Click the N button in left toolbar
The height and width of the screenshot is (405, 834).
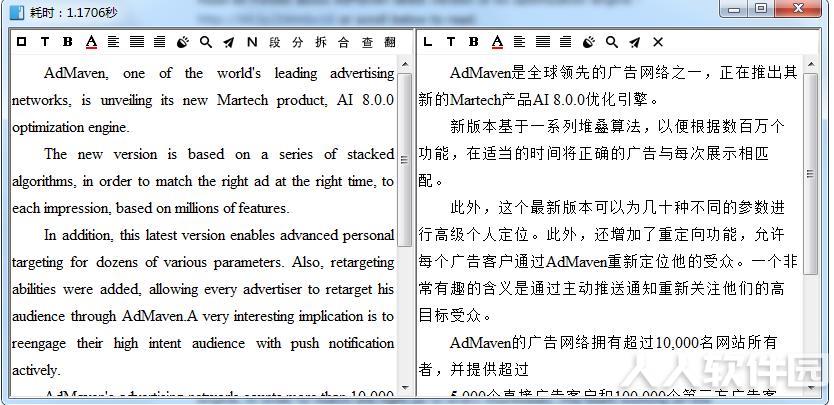click(252, 42)
